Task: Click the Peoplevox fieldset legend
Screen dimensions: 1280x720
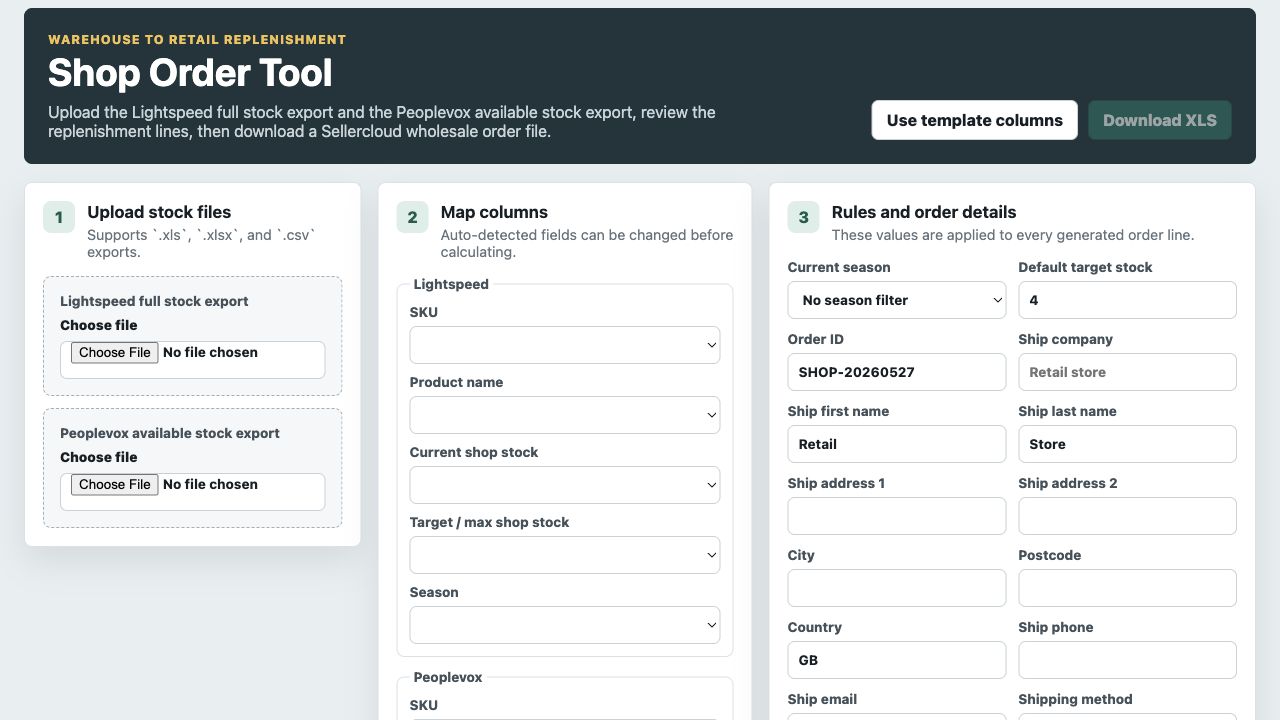Action: [448, 677]
